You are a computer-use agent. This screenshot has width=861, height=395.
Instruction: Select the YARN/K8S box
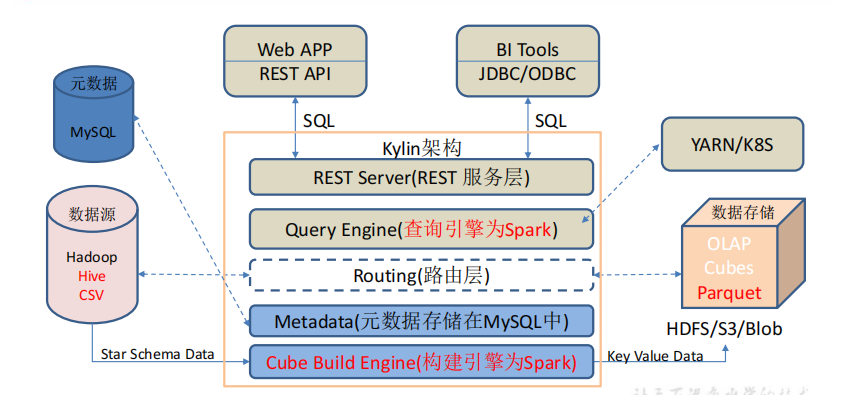[732, 144]
